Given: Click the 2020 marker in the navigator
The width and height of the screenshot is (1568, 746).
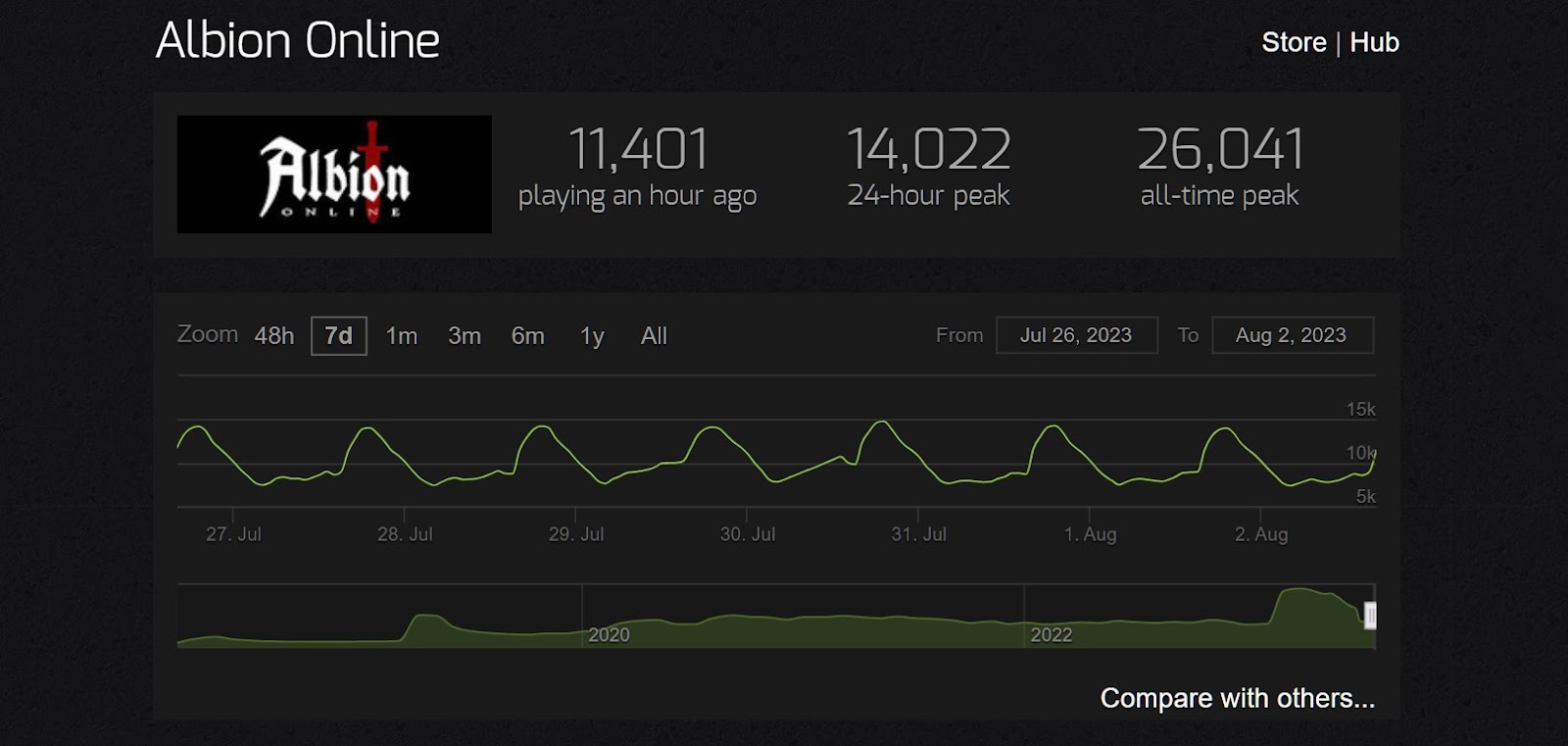Looking at the screenshot, I should [609, 635].
